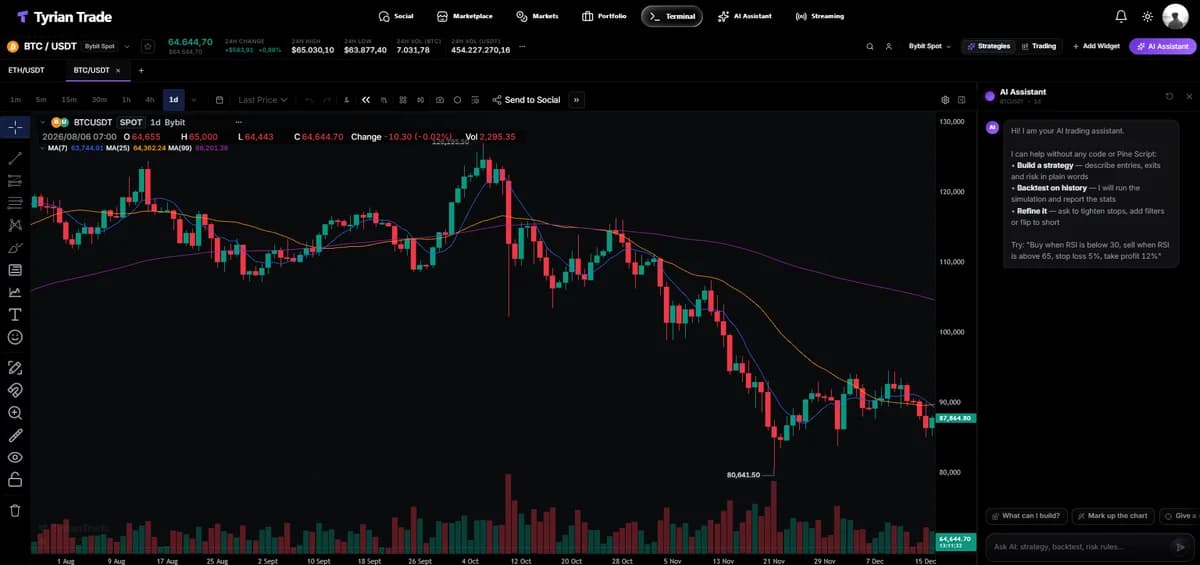This screenshot has width=1200, height=565.
Task: Select the 15m timeframe
Action: (x=69, y=100)
